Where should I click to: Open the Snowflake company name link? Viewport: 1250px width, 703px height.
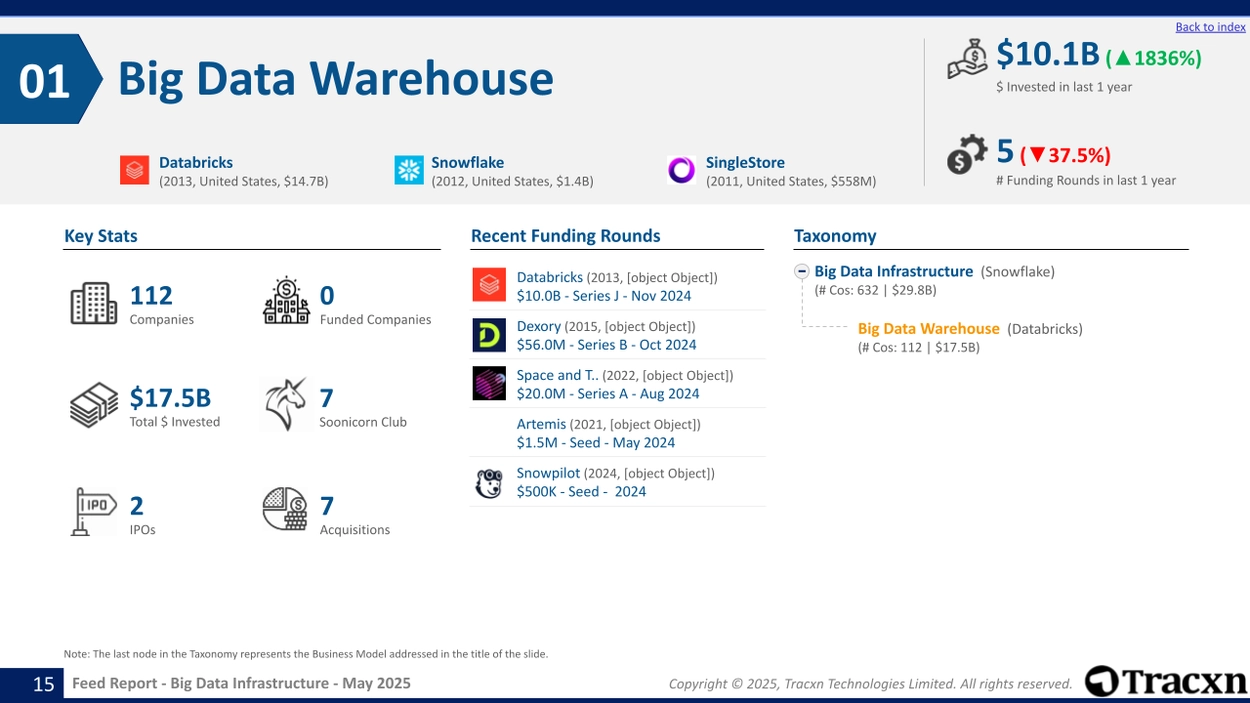[468, 162]
